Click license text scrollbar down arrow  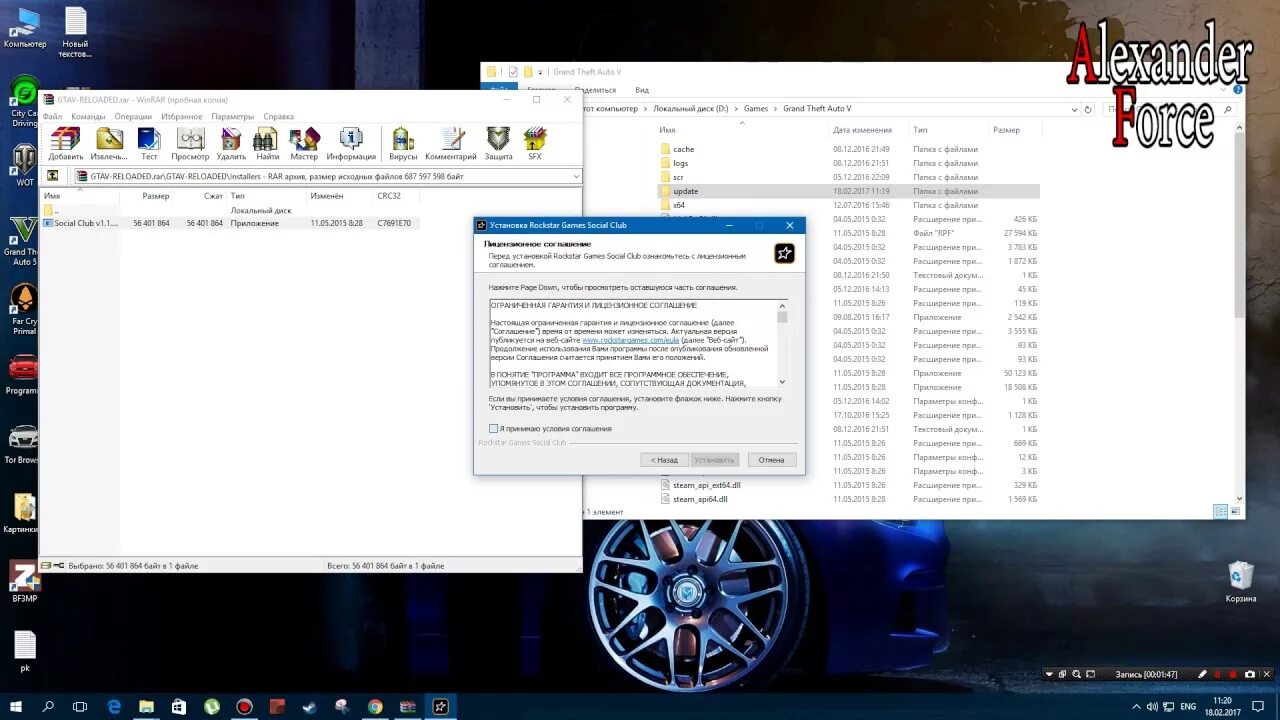[x=782, y=381]
